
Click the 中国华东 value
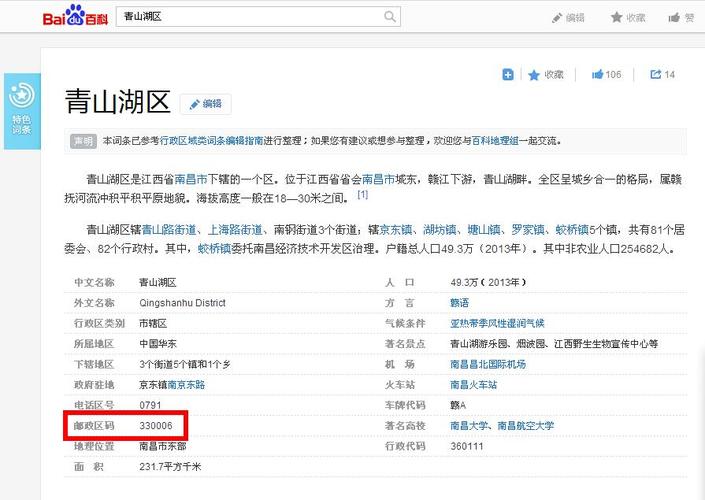(x=158, y=344)
